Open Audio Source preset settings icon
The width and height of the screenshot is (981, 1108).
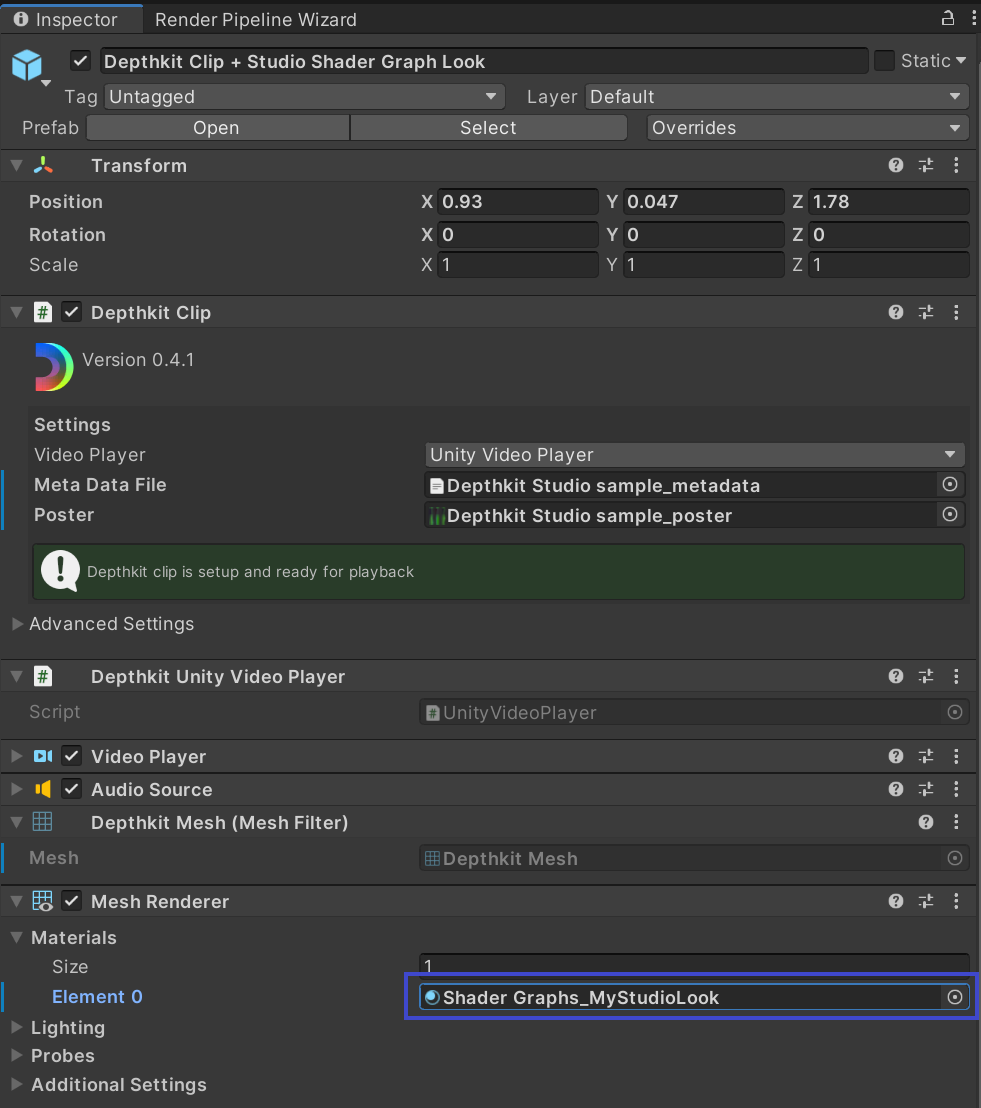point(926,790)
